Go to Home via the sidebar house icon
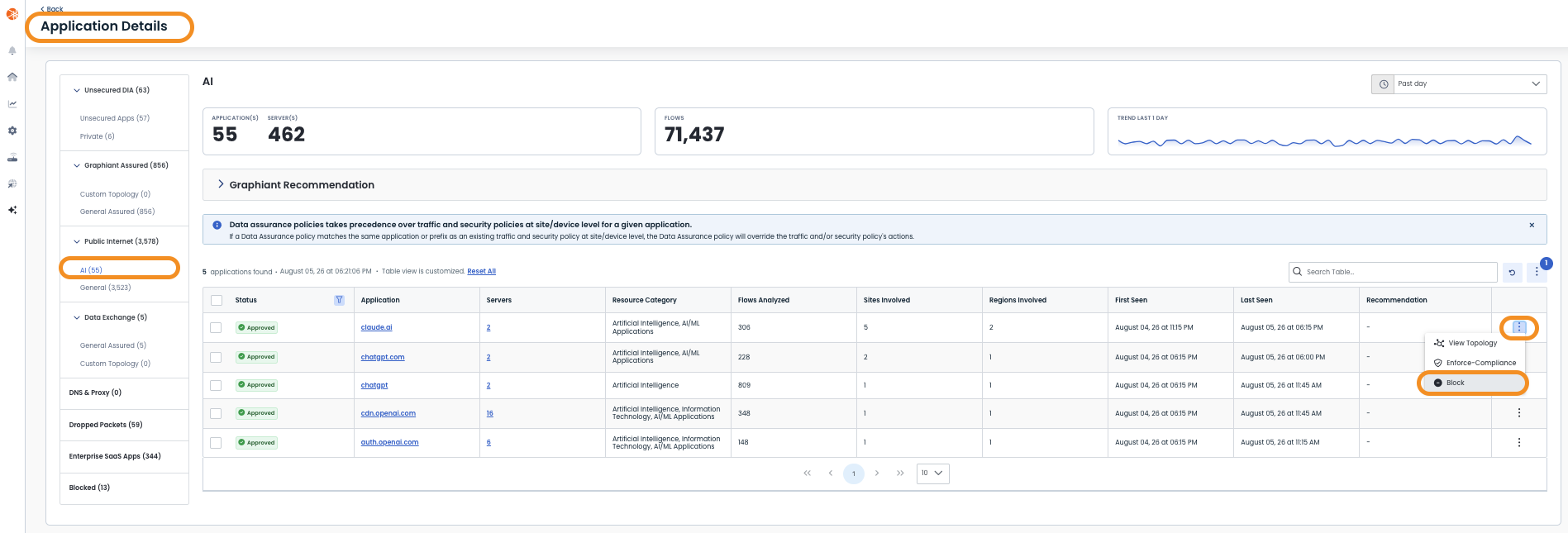Viewport: 1568px width, 533px height. click(x=12, y=77)
